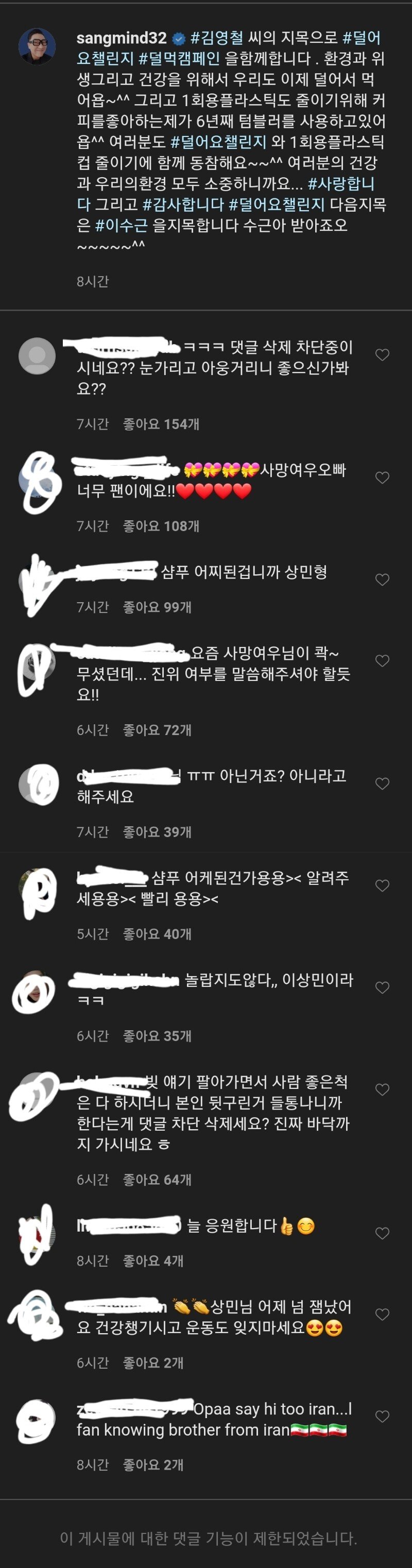412x1568 pixels.
Task: Like the comment about 댓글 삭제 차단중
Action: 382,355
